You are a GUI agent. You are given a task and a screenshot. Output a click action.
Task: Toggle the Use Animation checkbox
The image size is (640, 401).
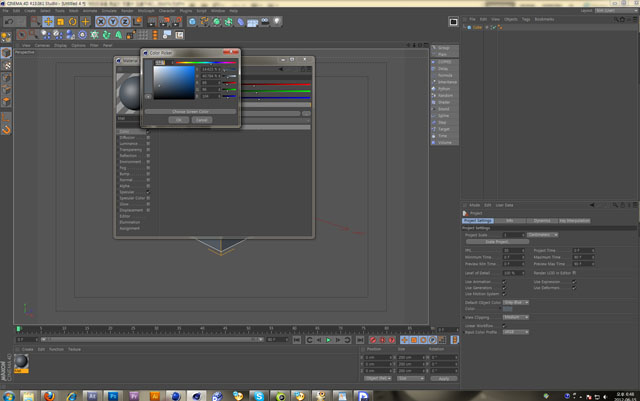coord(504,282)
